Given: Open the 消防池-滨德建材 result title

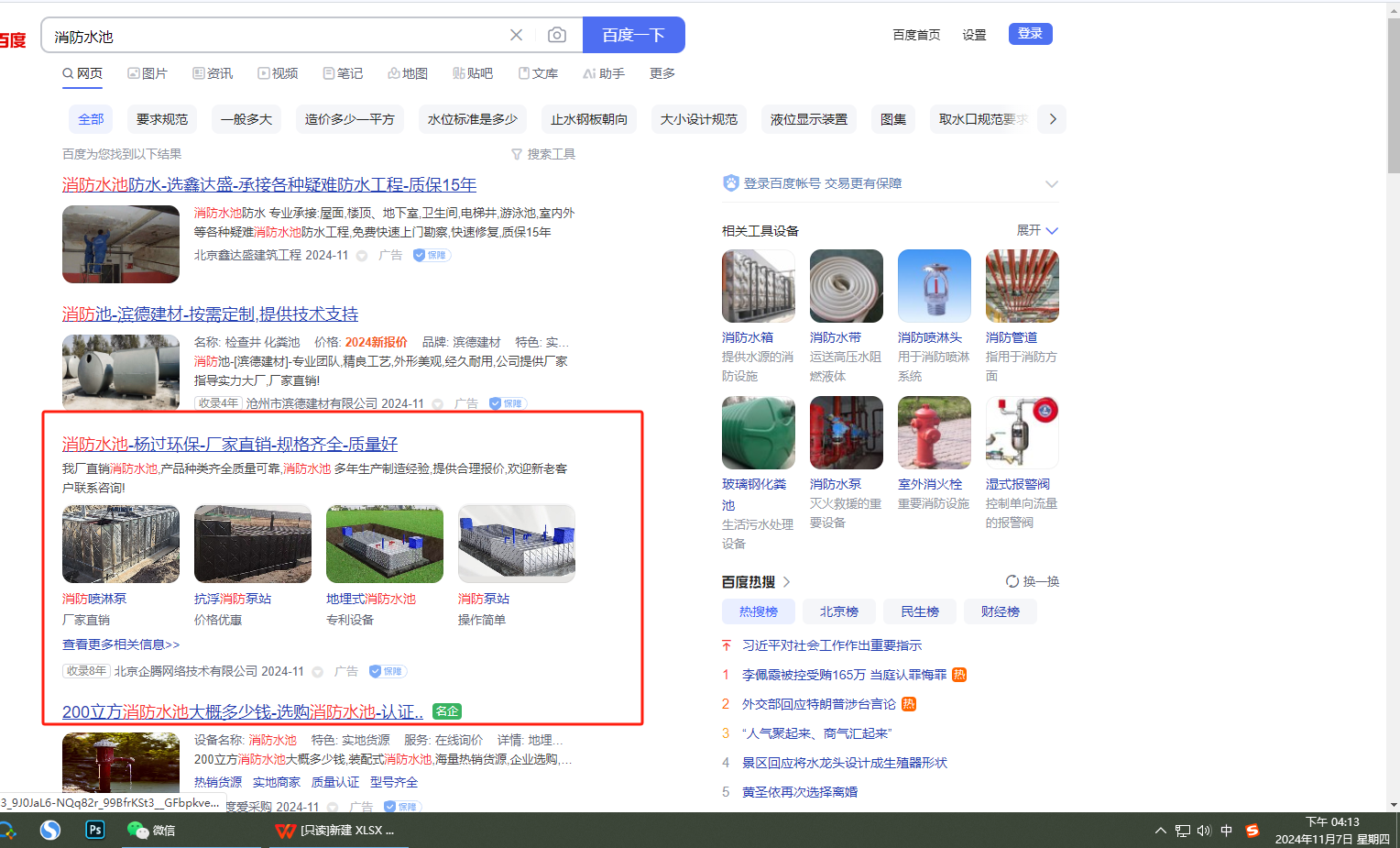Looking at the screenshot, I should click(210, 314).
